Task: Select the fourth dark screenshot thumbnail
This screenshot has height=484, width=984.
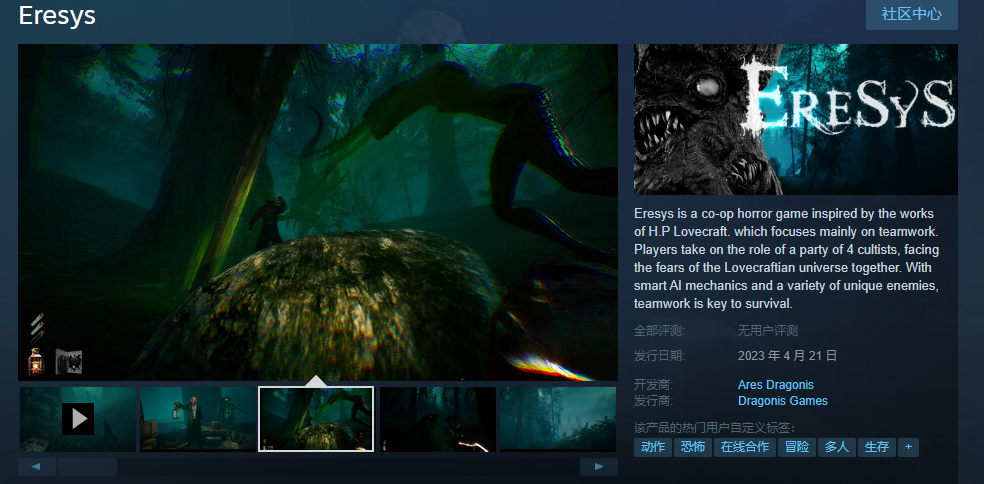Action: (437, 419)
